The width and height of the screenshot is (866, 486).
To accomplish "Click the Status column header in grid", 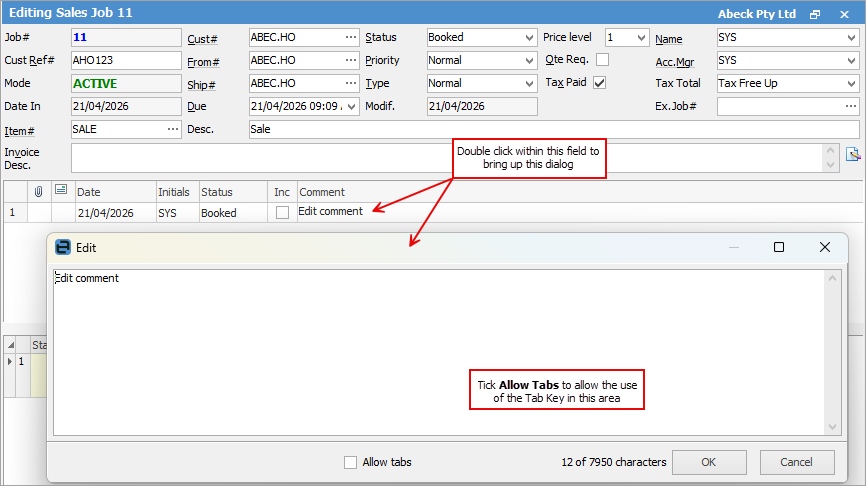I will click(x=233, y=192).
